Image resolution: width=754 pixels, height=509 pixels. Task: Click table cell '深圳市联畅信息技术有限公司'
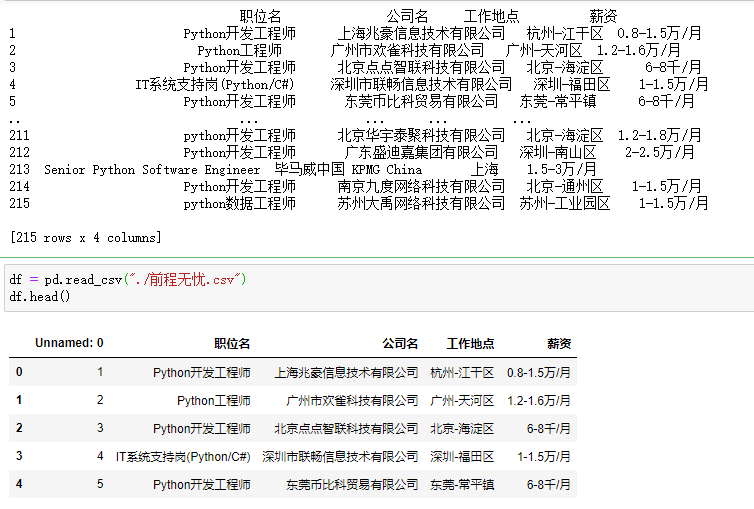point(340,457)
